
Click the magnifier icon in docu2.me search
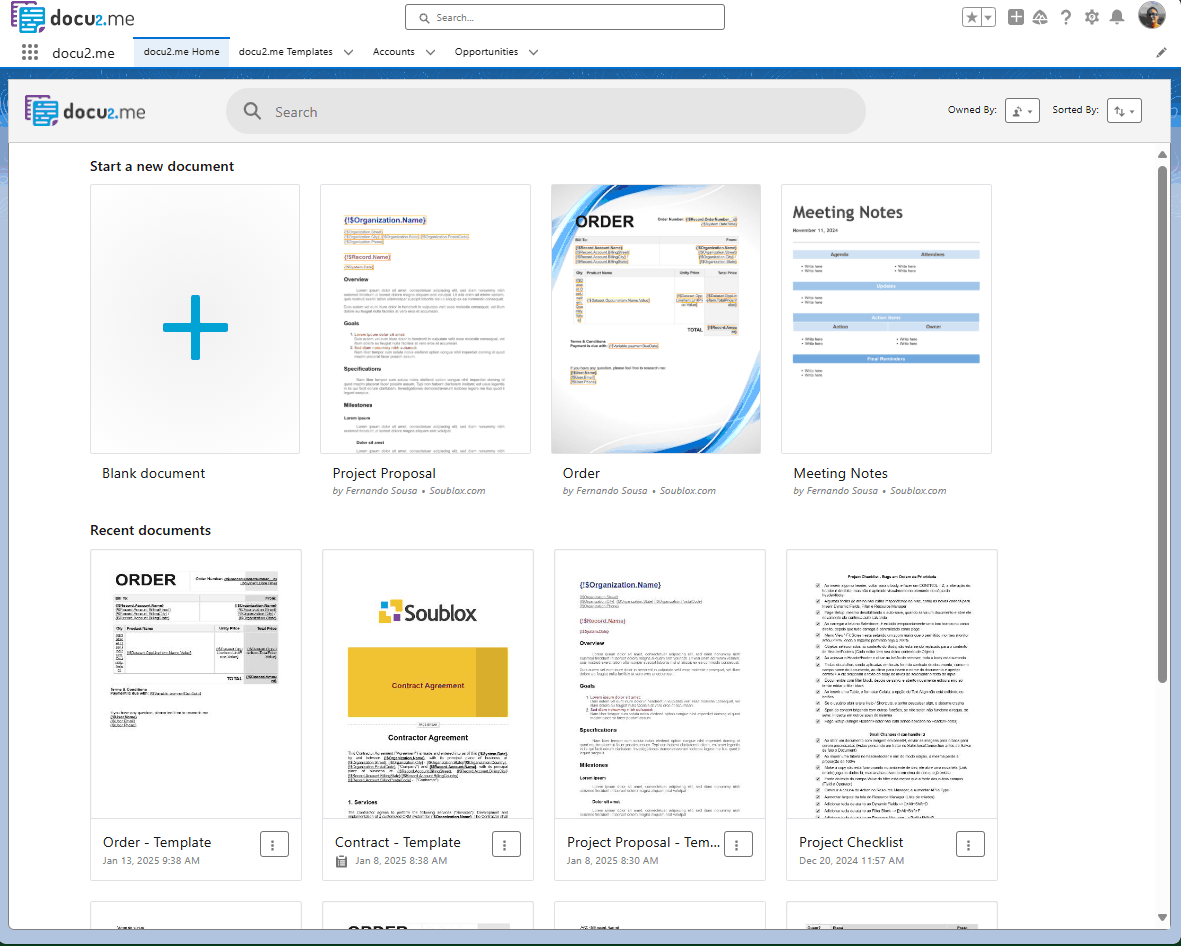(x=252, y=111)
